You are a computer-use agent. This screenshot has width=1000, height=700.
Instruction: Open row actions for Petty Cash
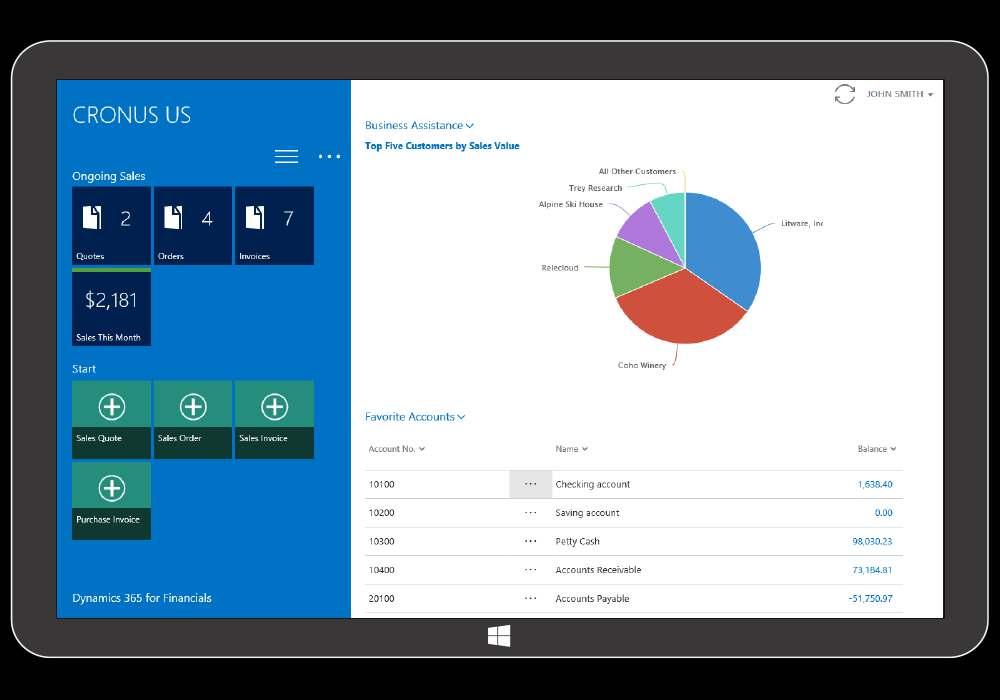(531, 541)
